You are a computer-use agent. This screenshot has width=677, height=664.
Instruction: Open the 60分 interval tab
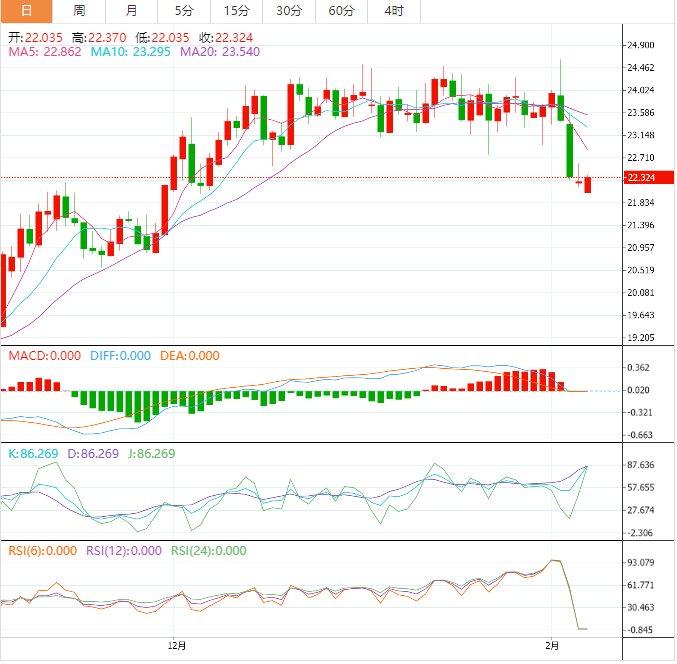(342, 11)
